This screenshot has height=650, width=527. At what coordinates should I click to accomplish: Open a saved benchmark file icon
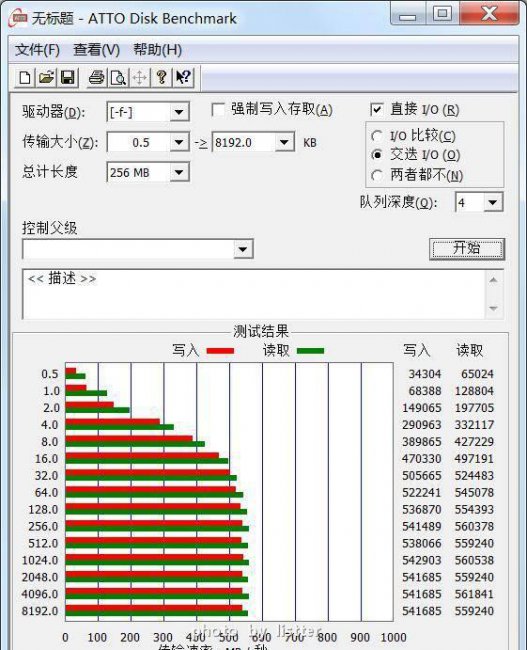pyautogui.click(x=46, y=78)
